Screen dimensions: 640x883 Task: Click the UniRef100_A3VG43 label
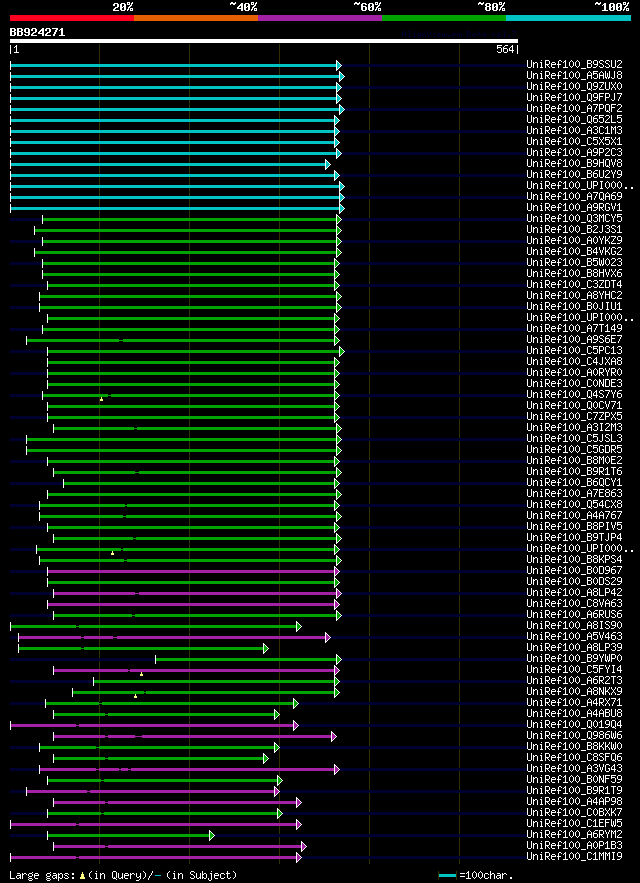tap(574, 769)
